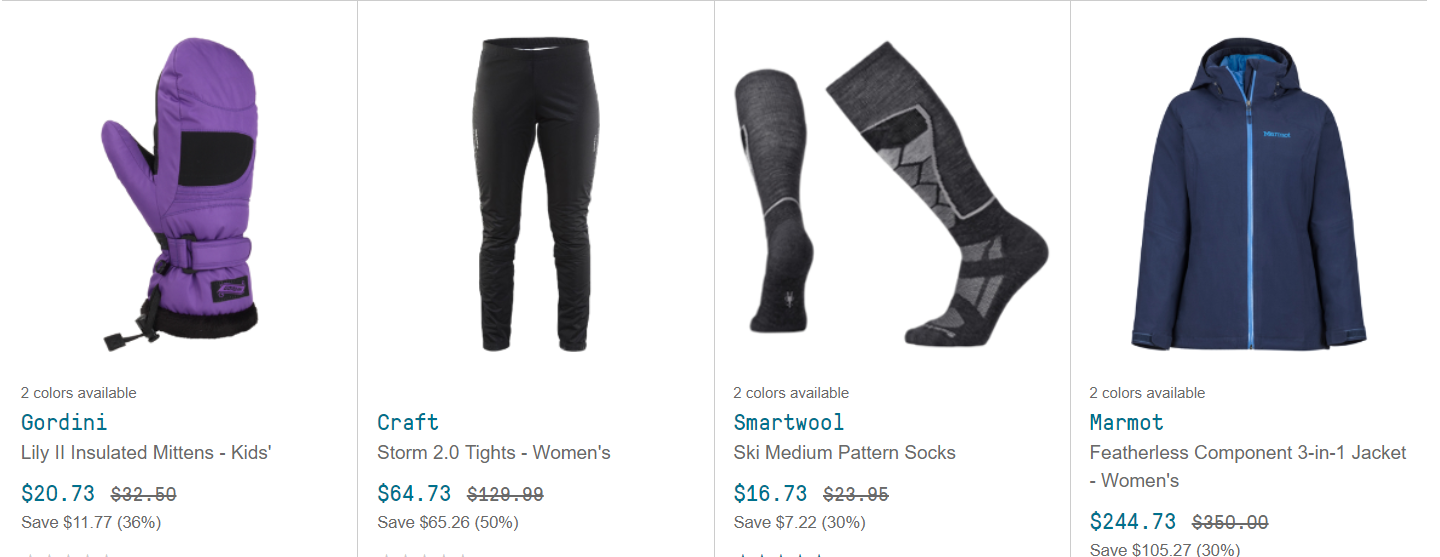The height and width of the screenshot is (557, 1440).
Task: Click the Save $65.26 (50%) text
Action: pos(448,522)
